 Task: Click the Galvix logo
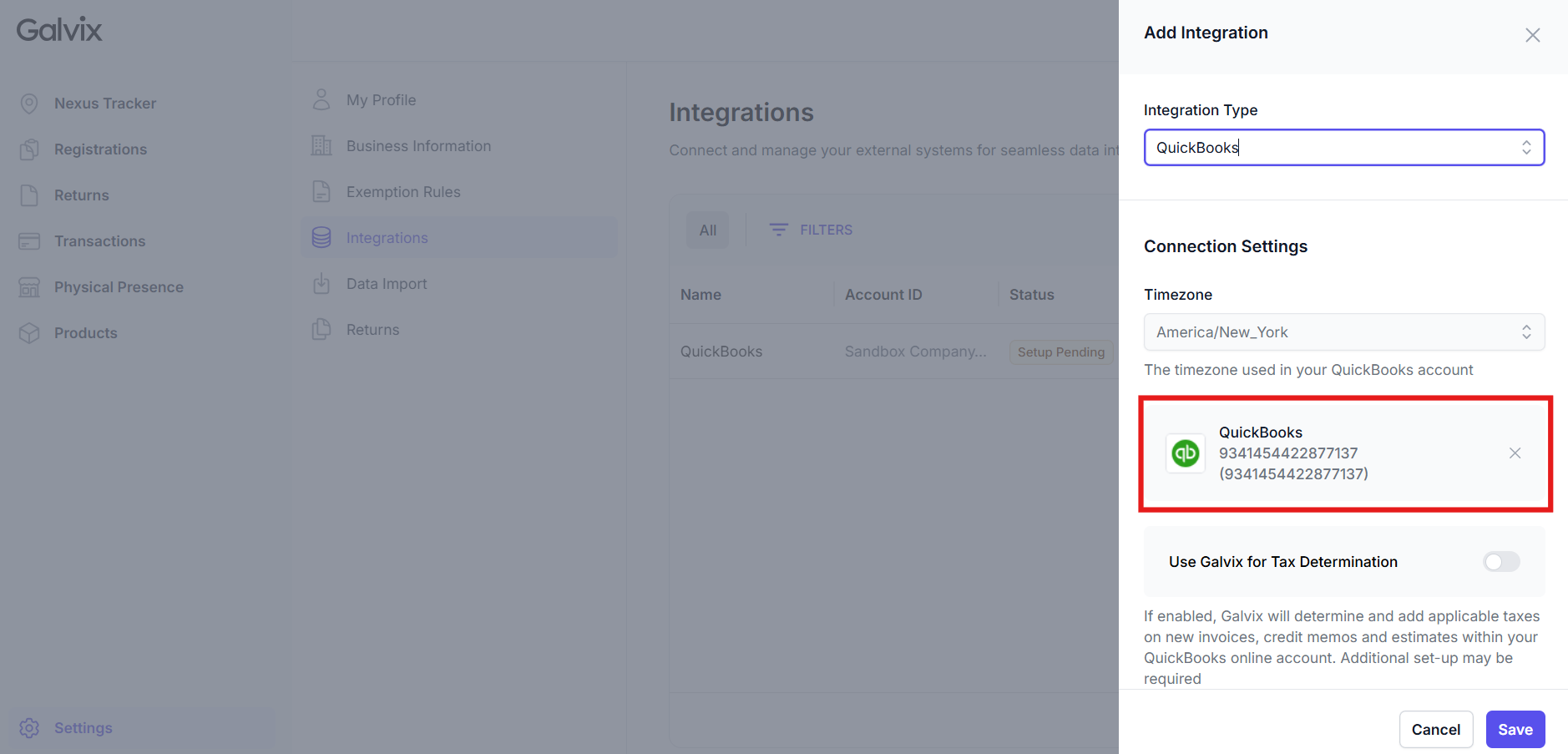[x=59, y=30]
